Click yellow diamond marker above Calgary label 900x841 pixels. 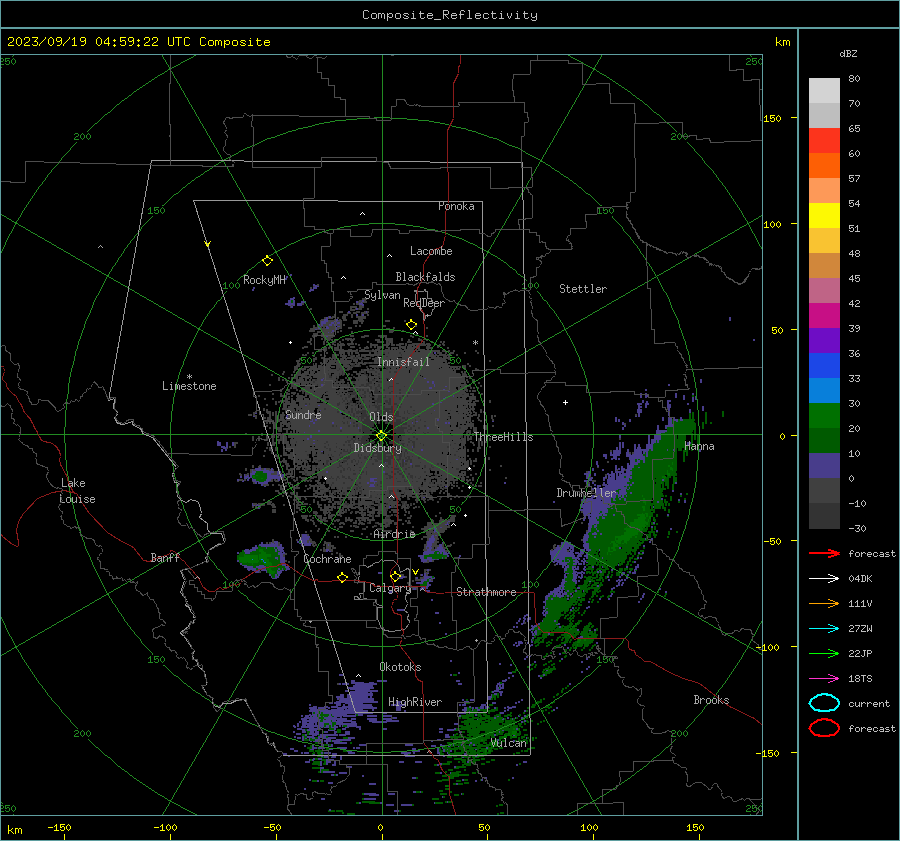pos(395,576)
